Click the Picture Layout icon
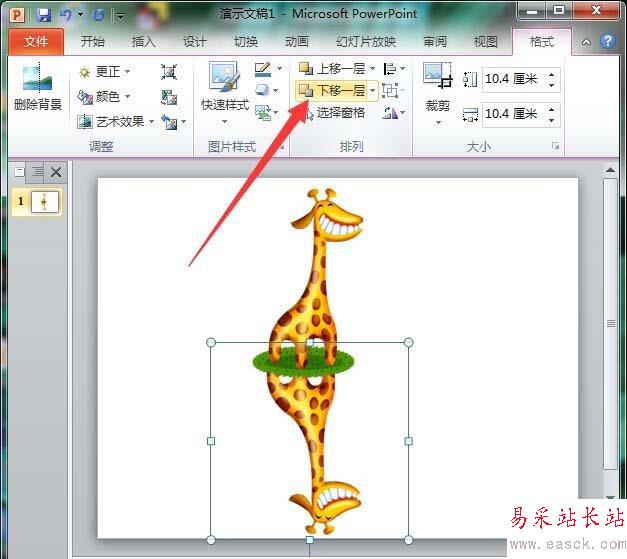The height and width of the screenshot is (559, 627). (263, 112)
